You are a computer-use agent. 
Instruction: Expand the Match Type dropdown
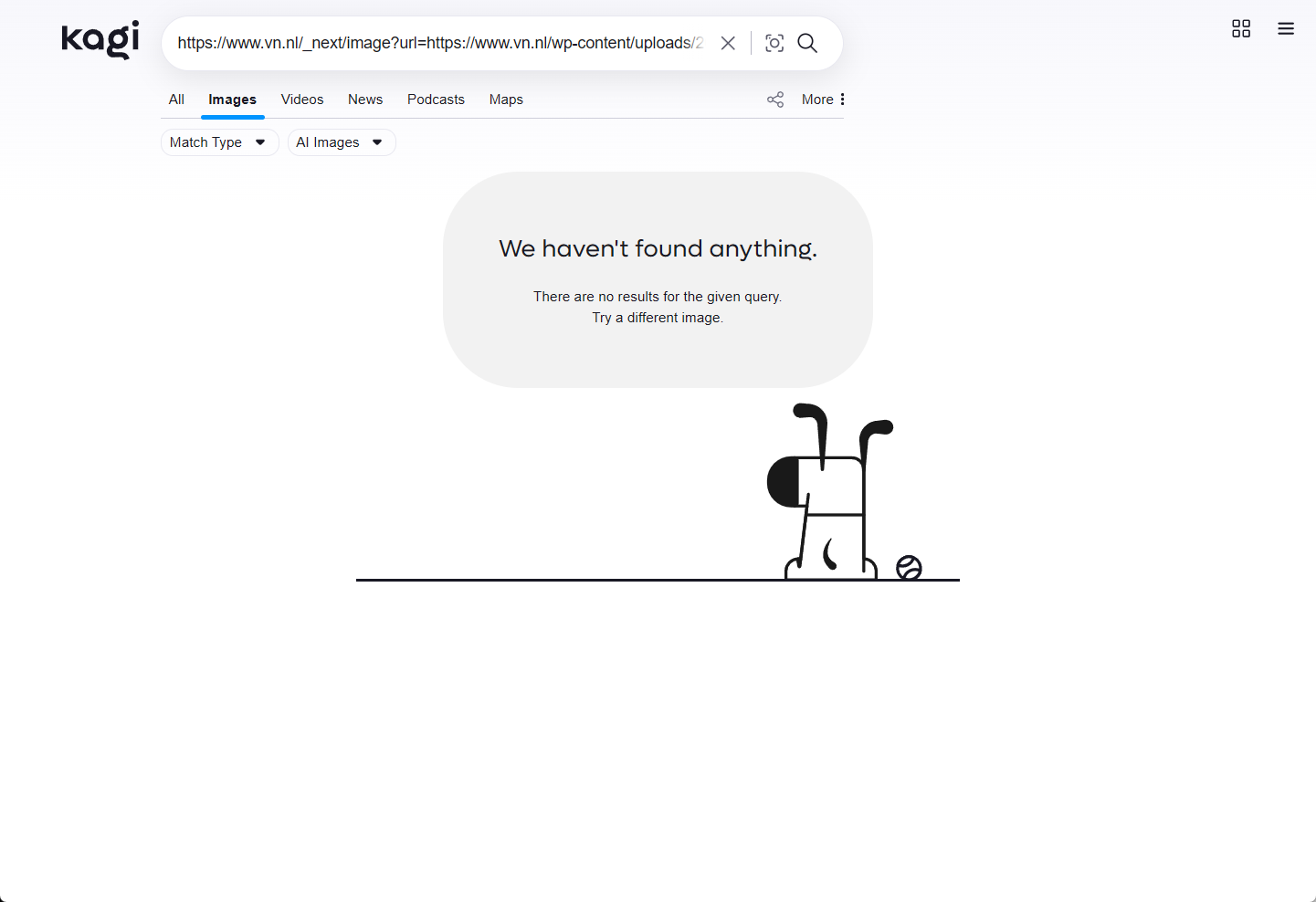point(219,142)
